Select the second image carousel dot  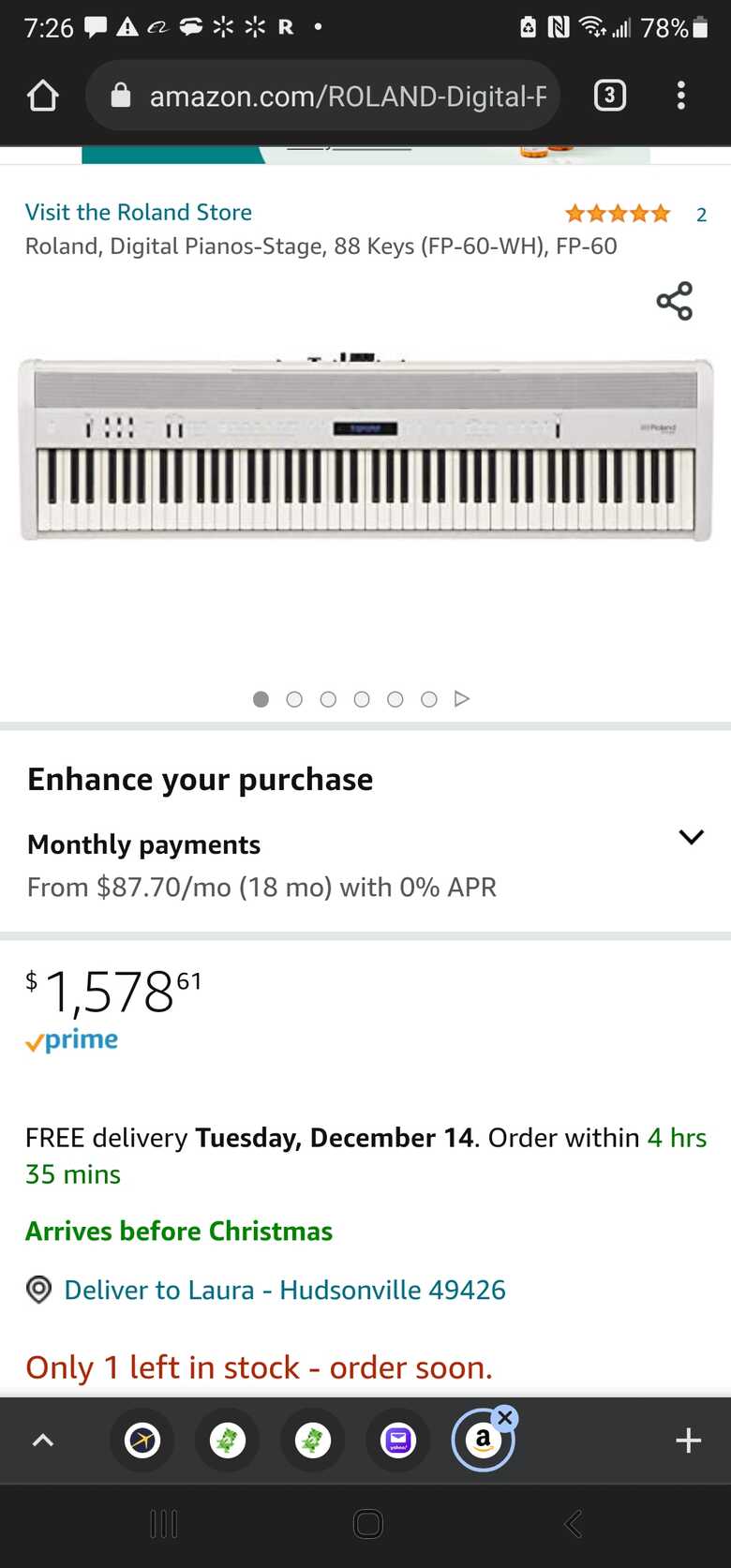click(x=294, y=699)
